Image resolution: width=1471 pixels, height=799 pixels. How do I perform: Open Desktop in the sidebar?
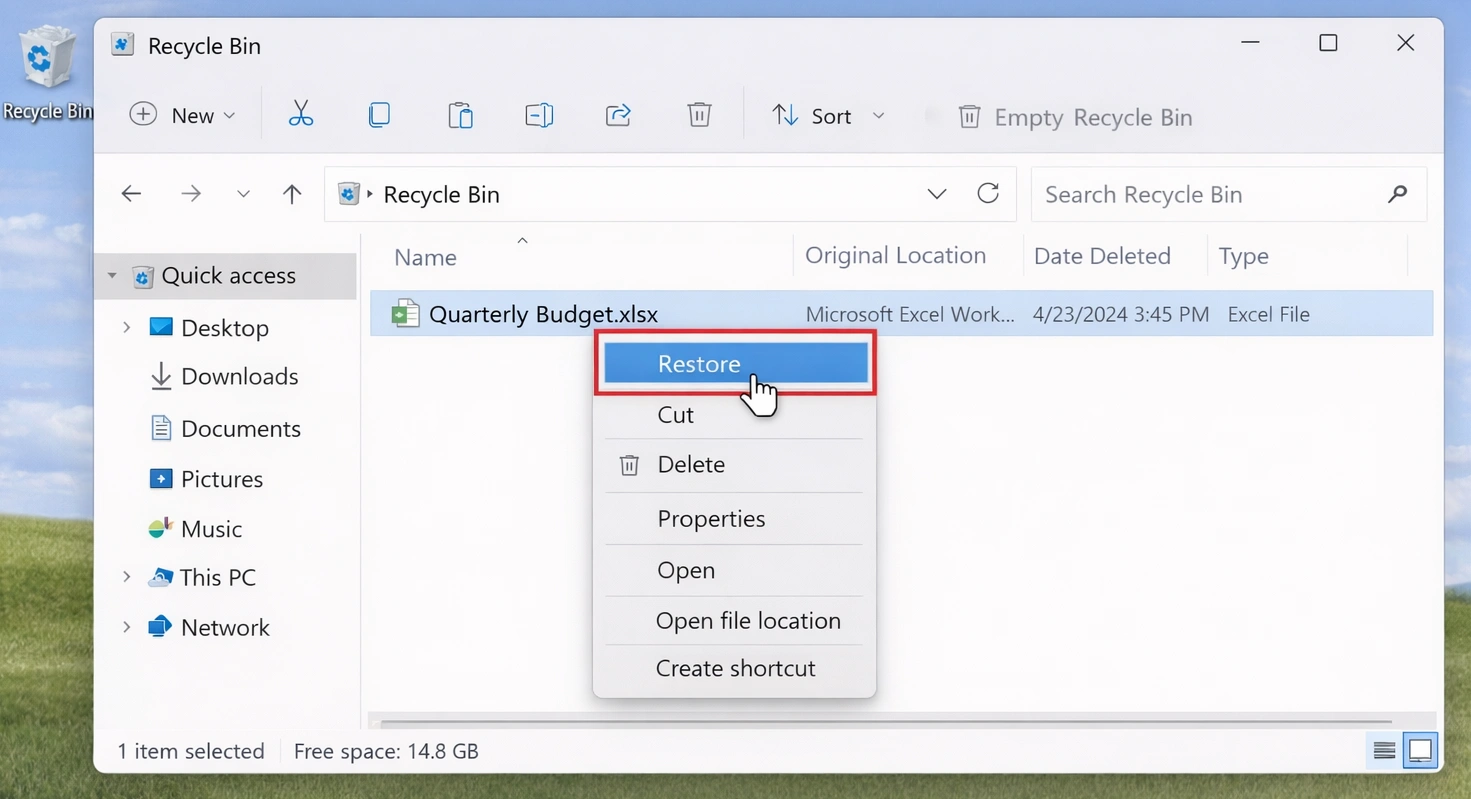(224, 328)
